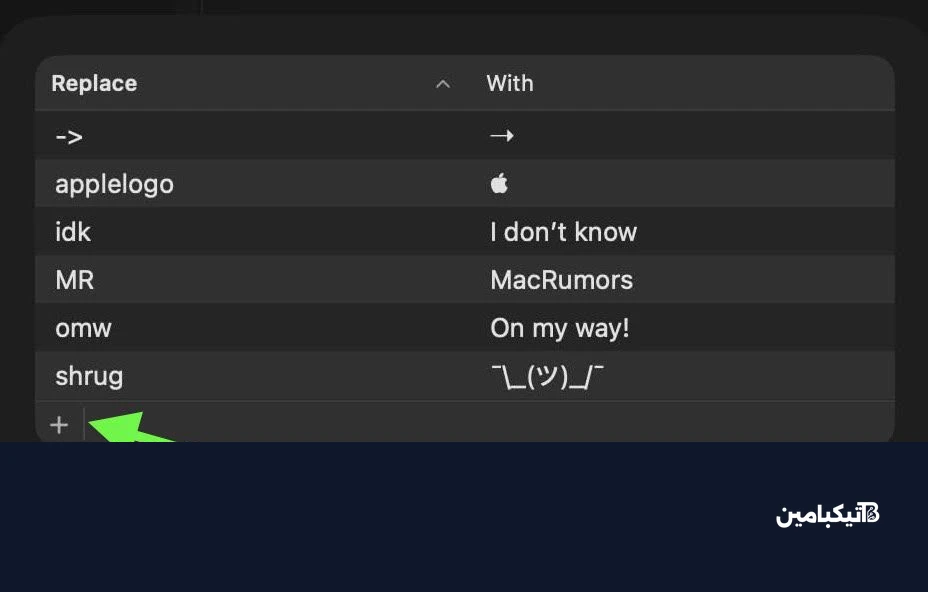928x592 pixels.
Task: Click the Technobamin Persian text label
Action: tap(817, 515)
